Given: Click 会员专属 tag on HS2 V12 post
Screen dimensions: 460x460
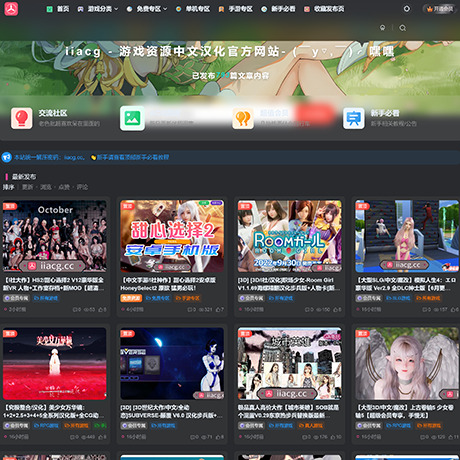Looking at the screenshot, I should click(16, 298).
